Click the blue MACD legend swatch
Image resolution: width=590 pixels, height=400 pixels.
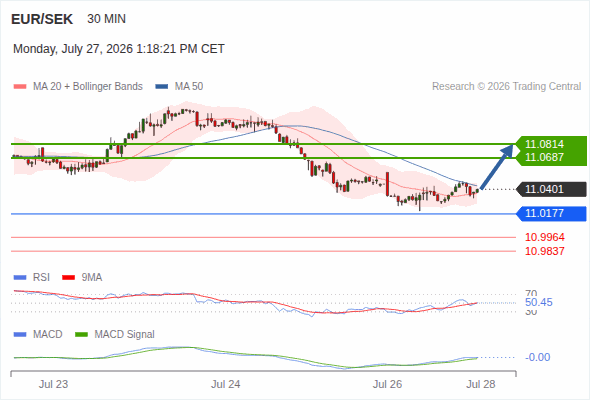20,335
